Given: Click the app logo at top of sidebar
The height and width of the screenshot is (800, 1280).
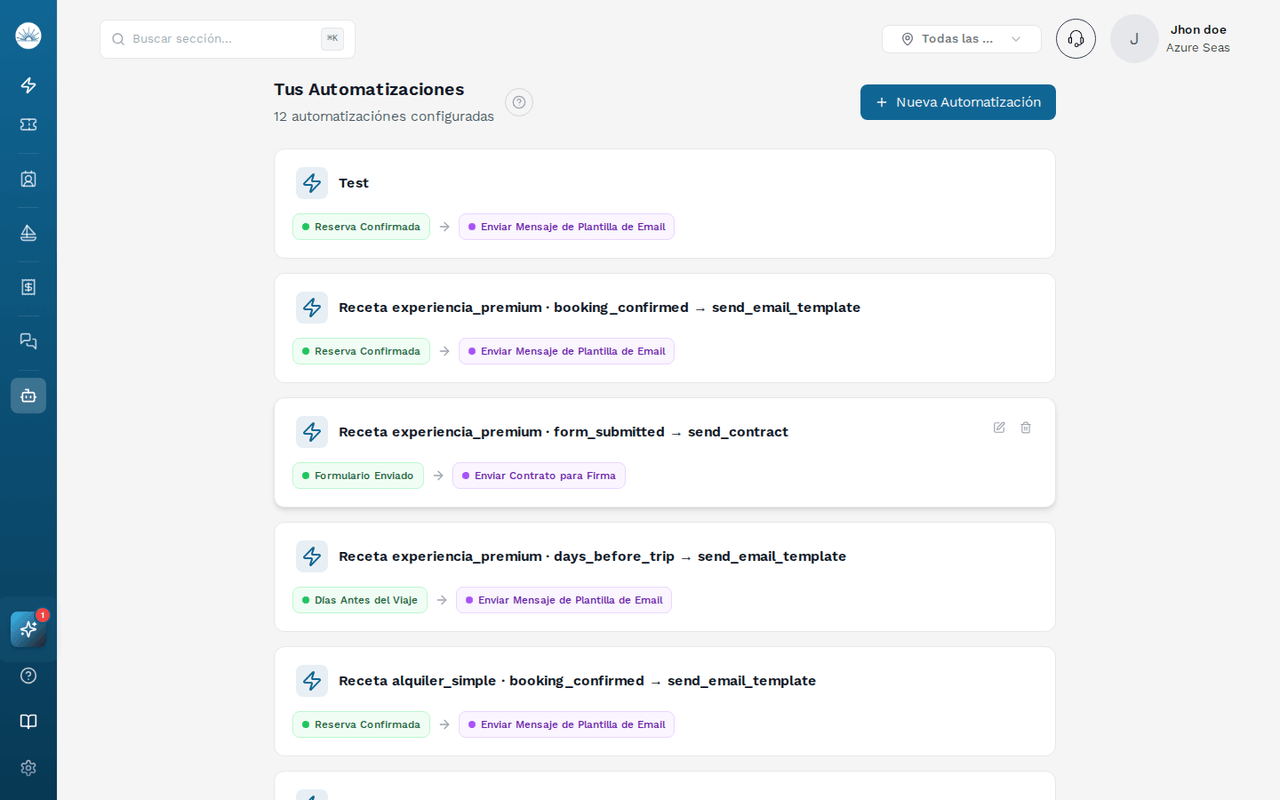Looking at the screenshot, I should click(x=28, y=36).
